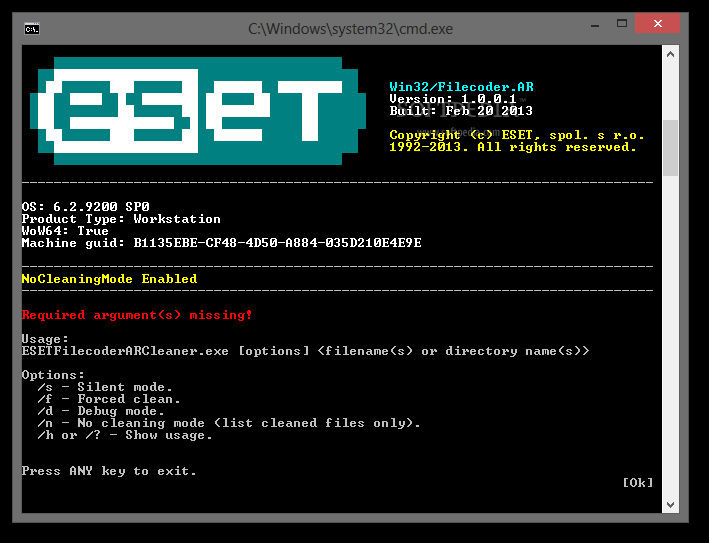Viewport: 709px width, 543px height.
Task: Close the cmd.exe window
Action: (x=657, y=24)
